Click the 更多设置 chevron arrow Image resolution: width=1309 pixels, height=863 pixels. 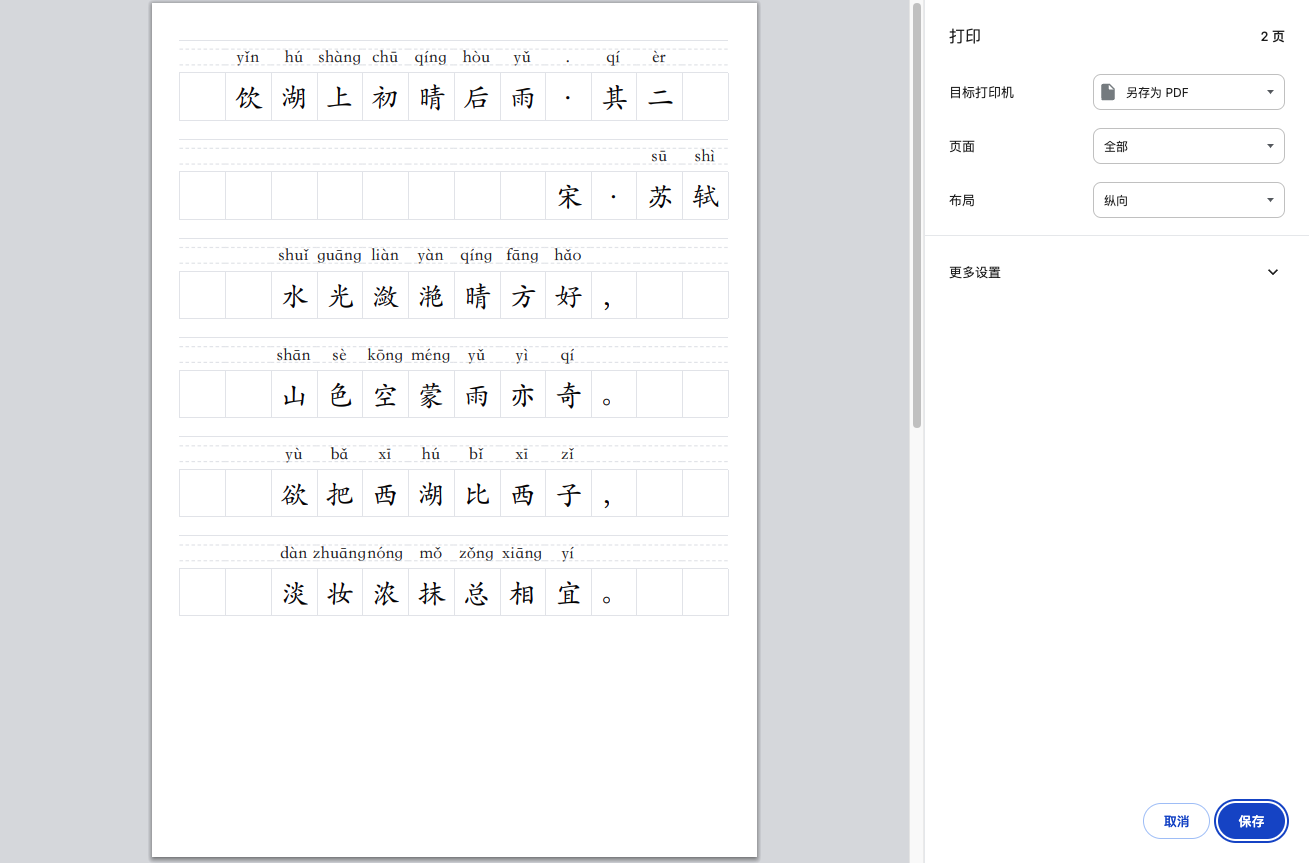pyautogui.click(x=1272, y=272)
